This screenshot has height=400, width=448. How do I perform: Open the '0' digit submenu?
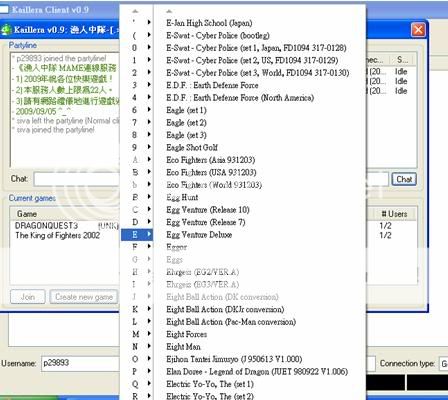coord(137,48)
